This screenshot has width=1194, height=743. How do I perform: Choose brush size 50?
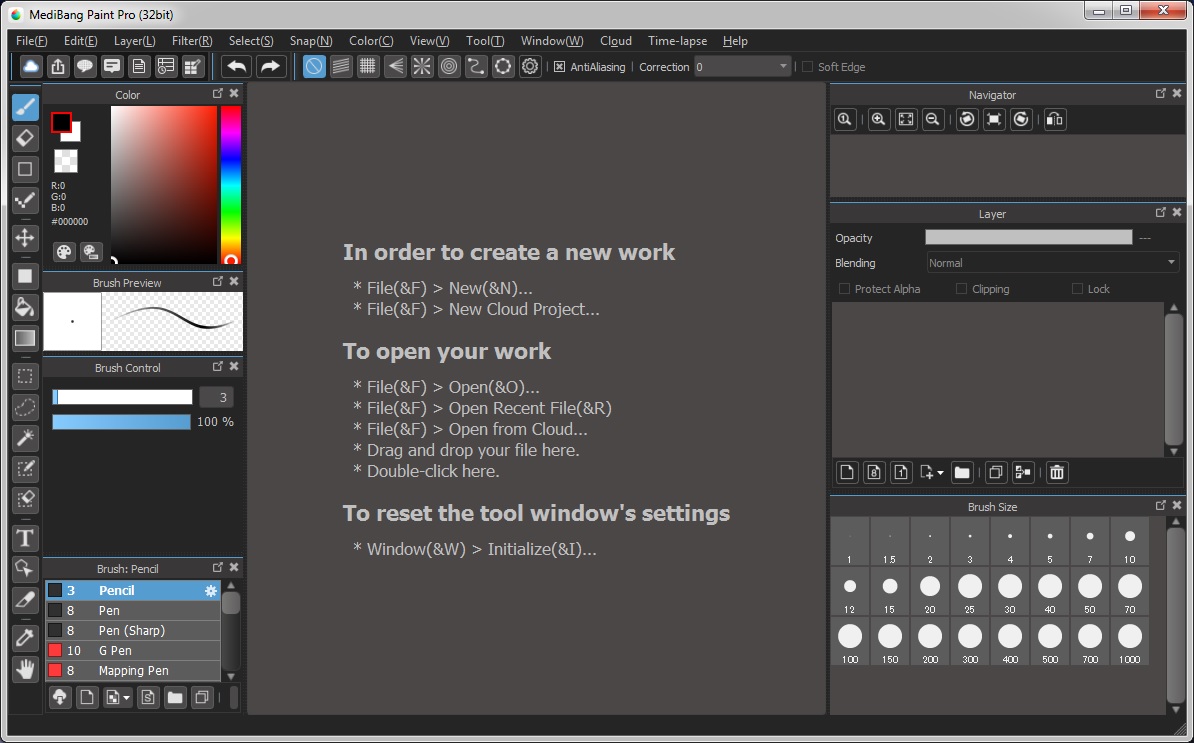pos(1089,587)
